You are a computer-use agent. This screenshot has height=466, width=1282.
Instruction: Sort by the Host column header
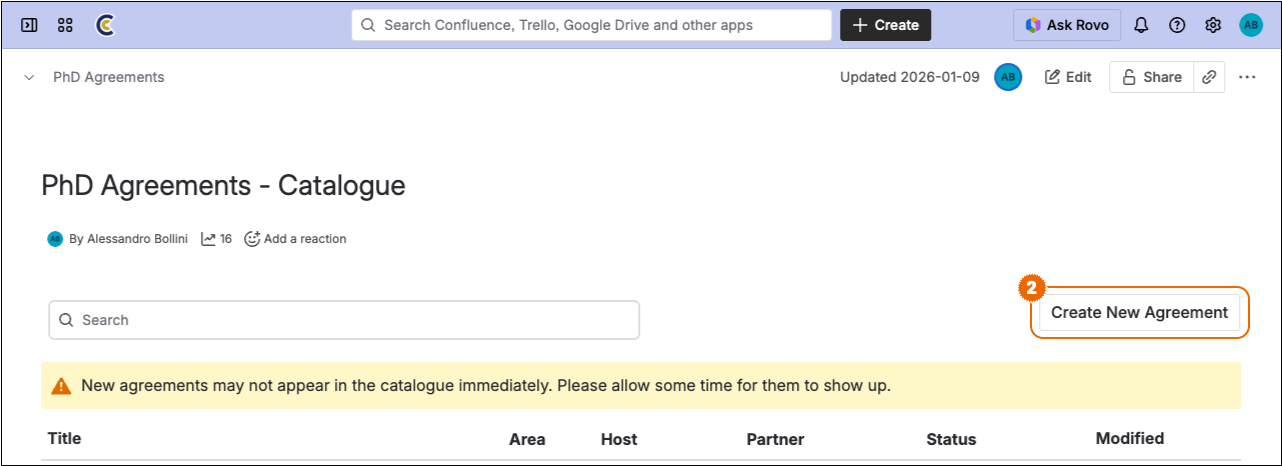click(619, 439)
